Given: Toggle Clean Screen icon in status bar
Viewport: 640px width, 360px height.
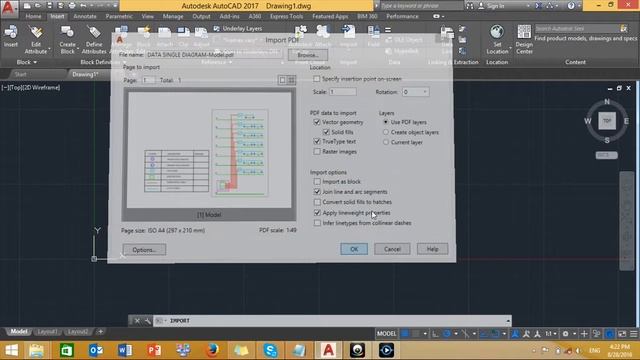Looking at the screenshot, I should pyautogui.click(x=622, y=333).
